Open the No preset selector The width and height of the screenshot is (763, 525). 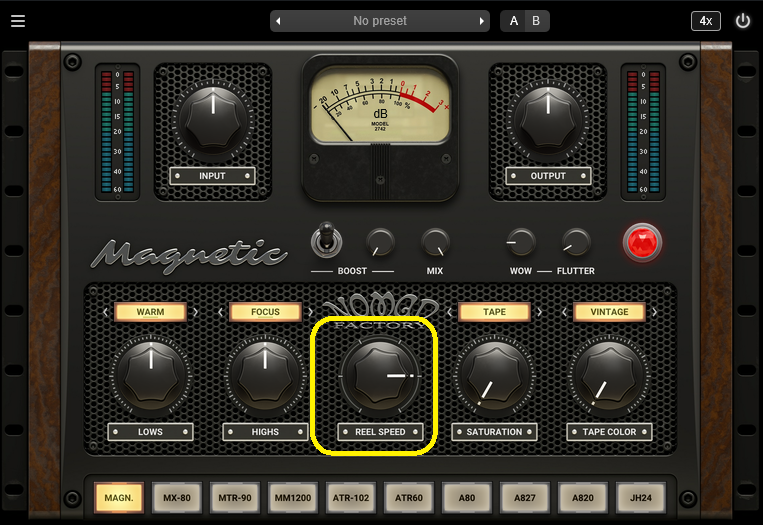380,21
